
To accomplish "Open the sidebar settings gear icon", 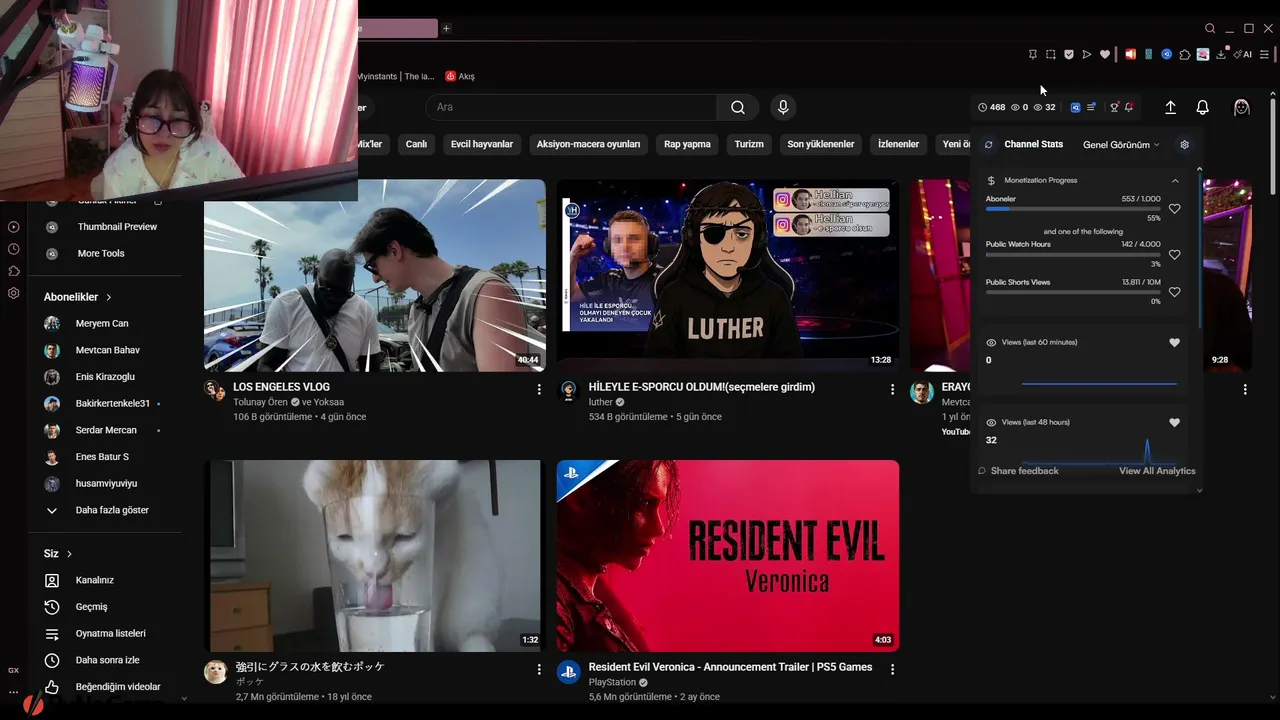I will pos(14,293).
